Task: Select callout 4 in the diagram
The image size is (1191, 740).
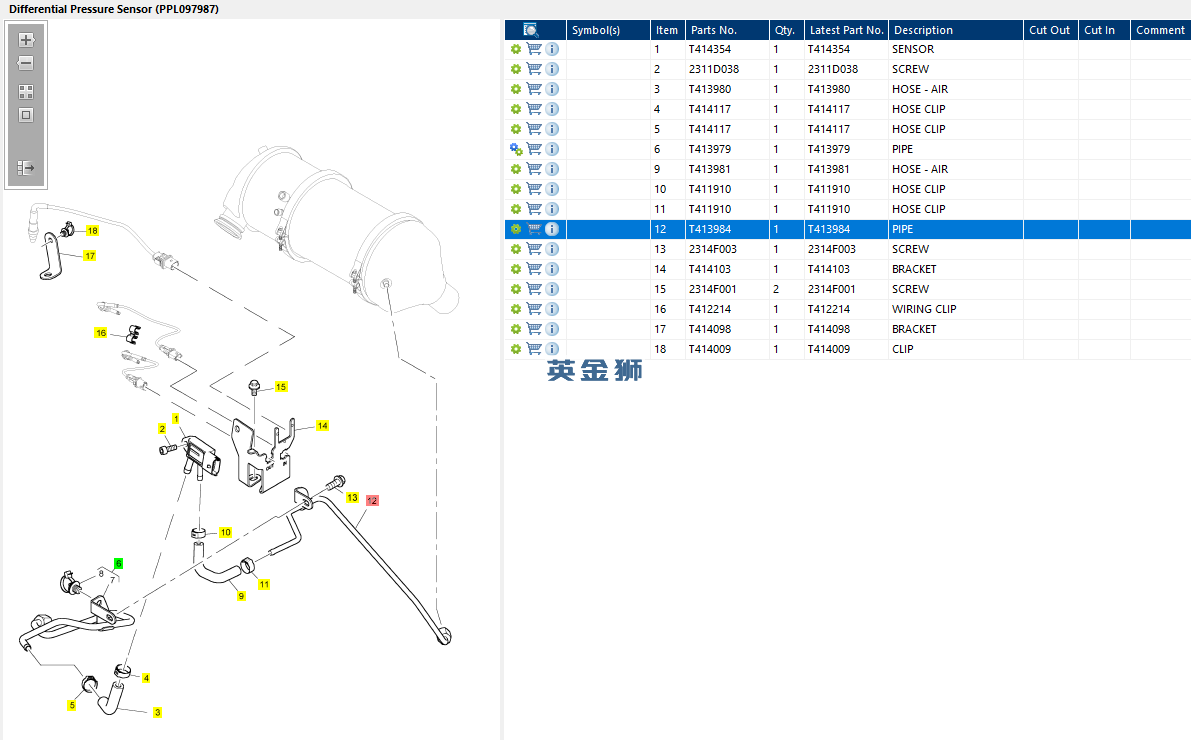Action: pos(146,678)
